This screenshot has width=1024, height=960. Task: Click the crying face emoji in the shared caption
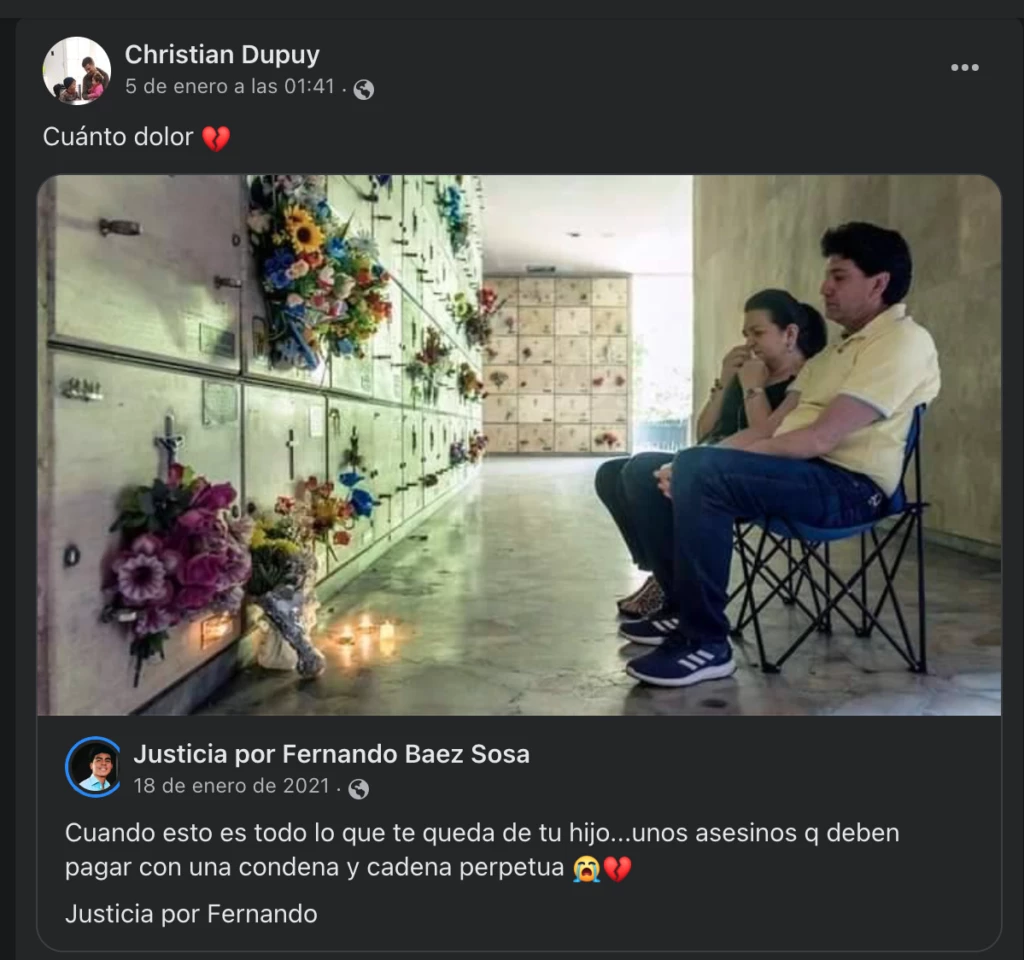tap(586, 869)
